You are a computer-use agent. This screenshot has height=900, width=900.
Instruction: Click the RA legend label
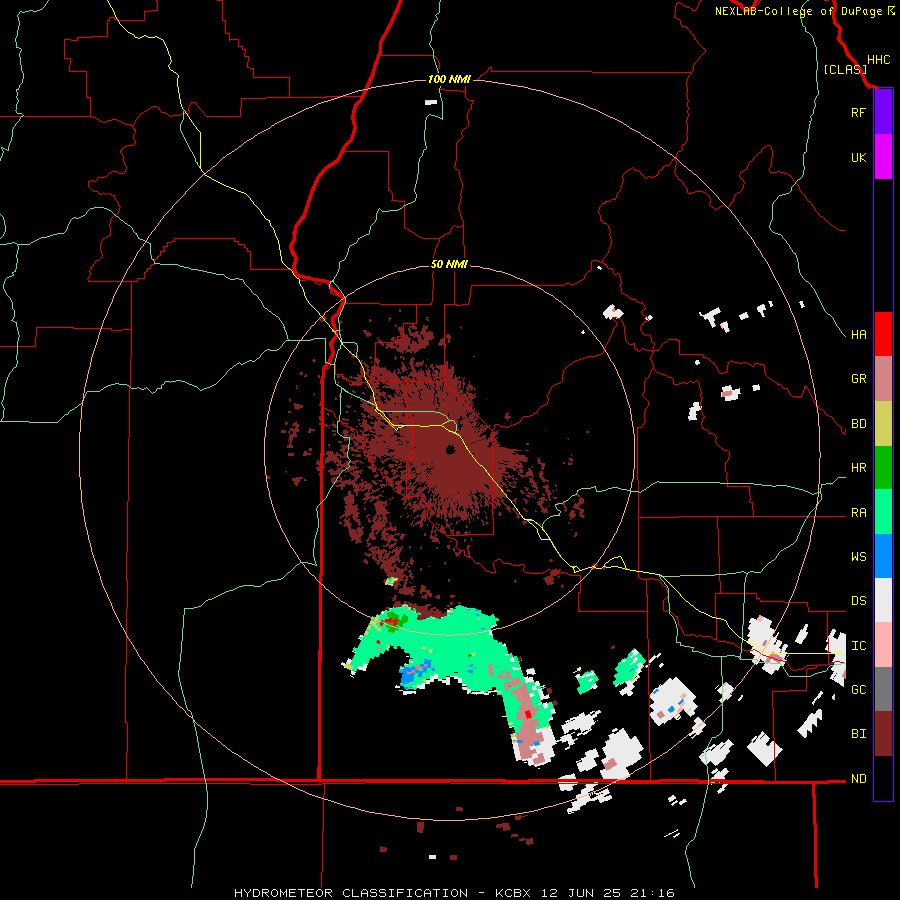858,513
